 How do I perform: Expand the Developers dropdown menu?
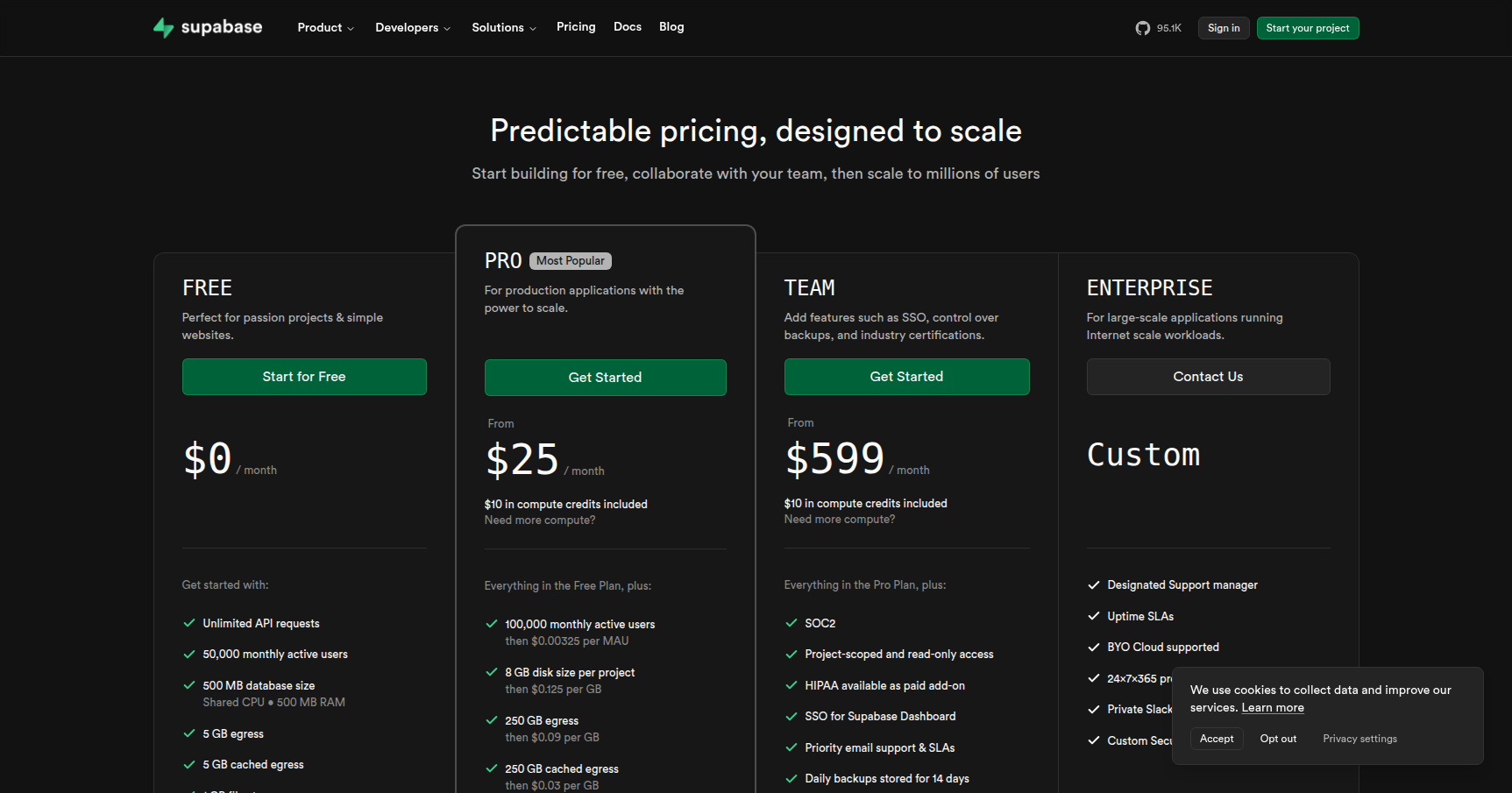tap(412, 28)
